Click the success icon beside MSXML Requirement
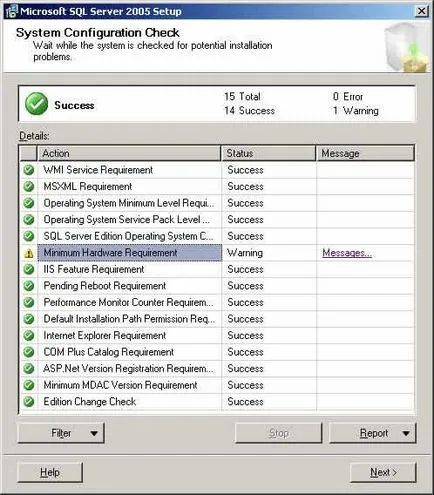434x495 pixels. click(x=29, y=187)
